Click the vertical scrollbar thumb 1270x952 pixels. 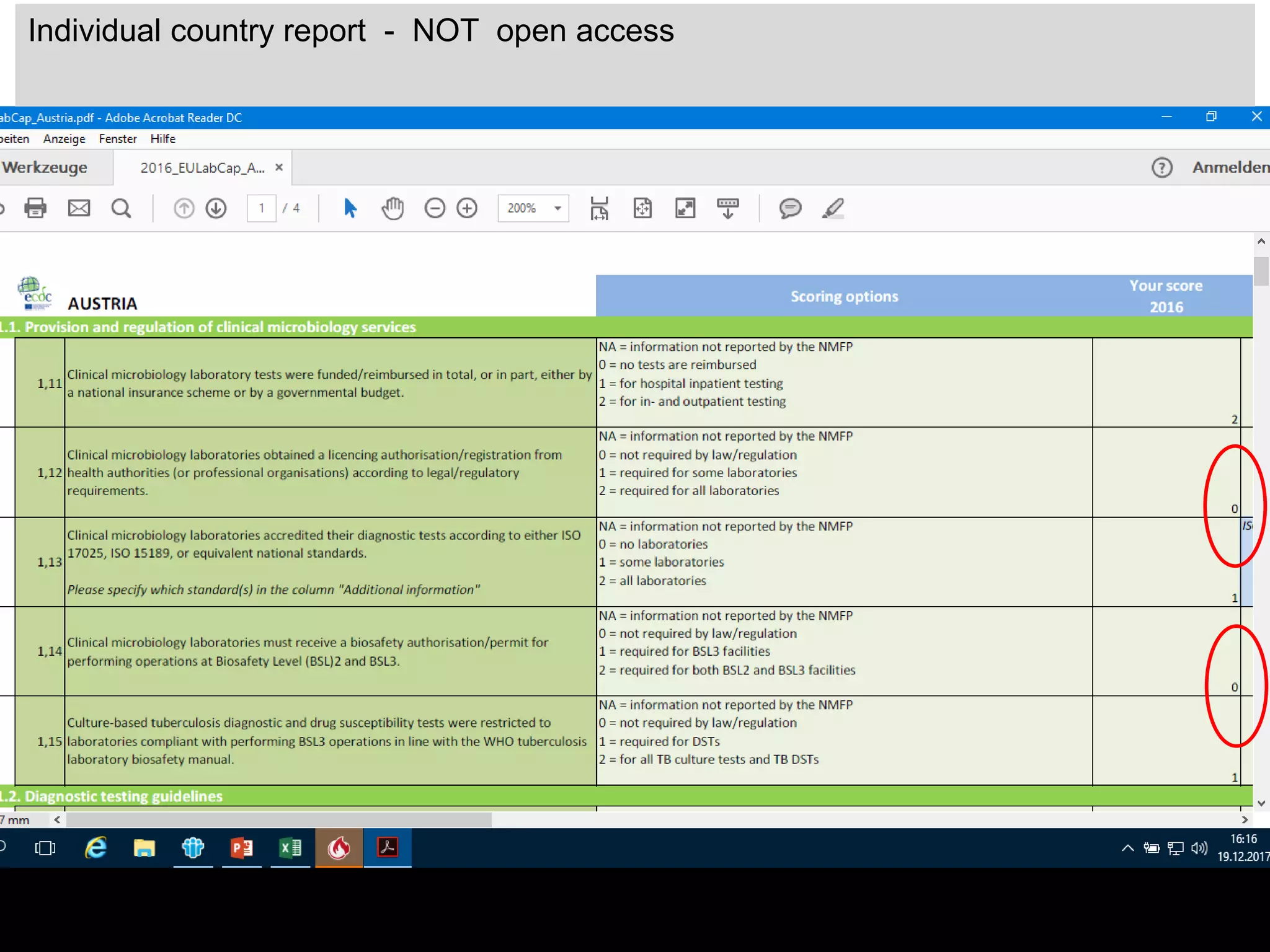(x=1261, y=270)
